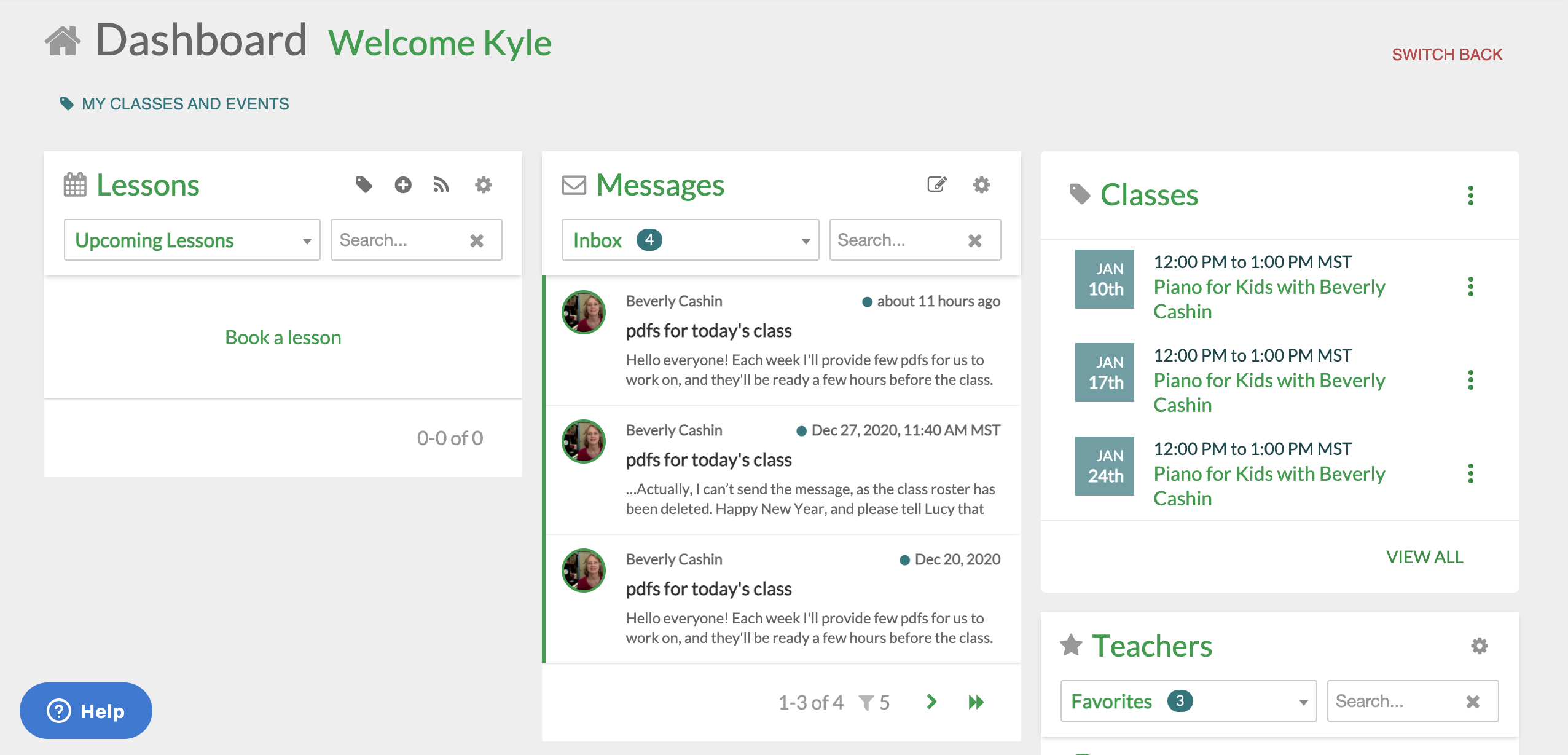The width and height of the screenshot is (1568, 755).
Task: Compose a new message with pencil icon
Action: tap(937, 184)
